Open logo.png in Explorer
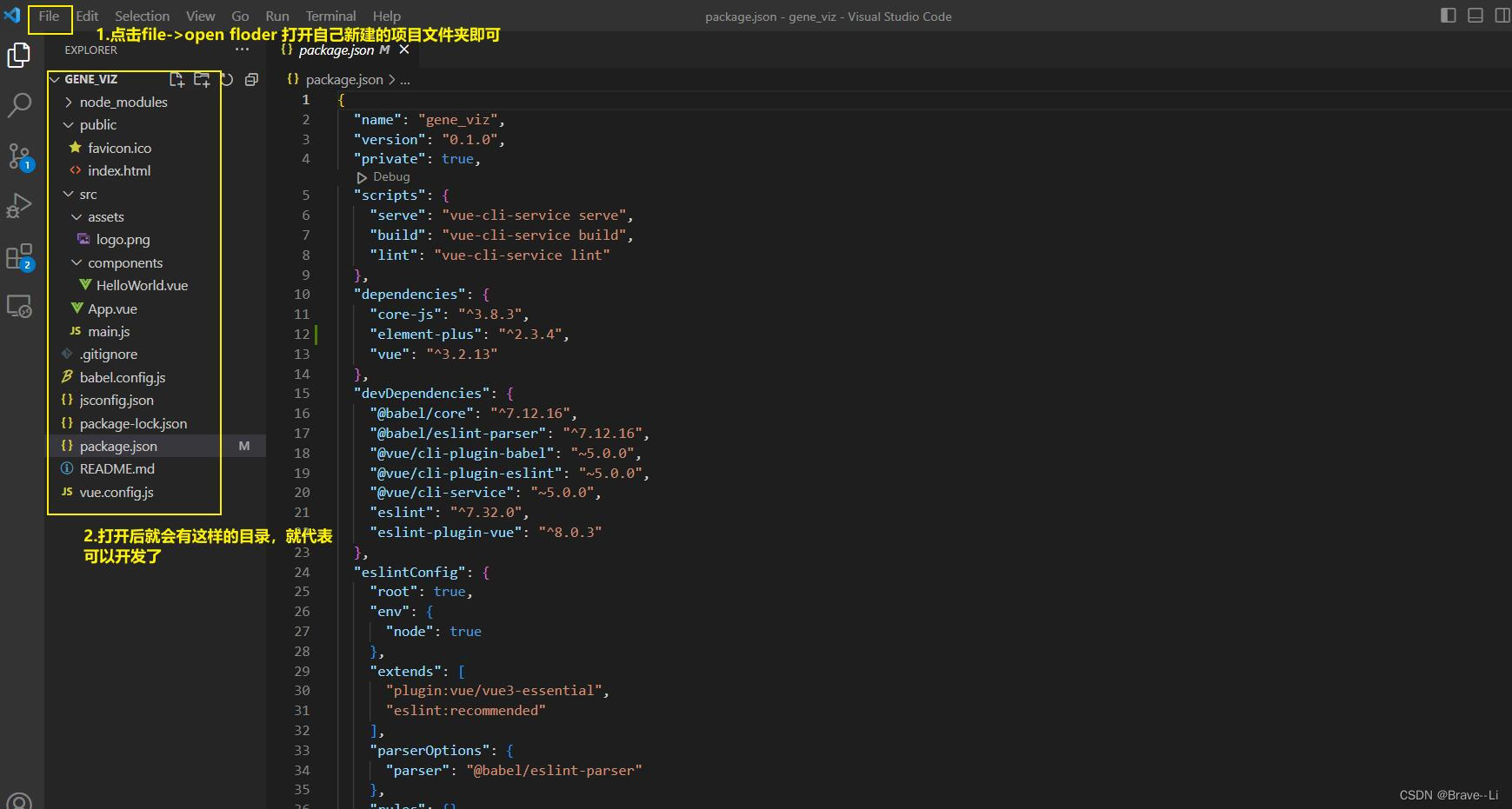This screenshot has height=809, width=1512. click(x=123, y=240)
